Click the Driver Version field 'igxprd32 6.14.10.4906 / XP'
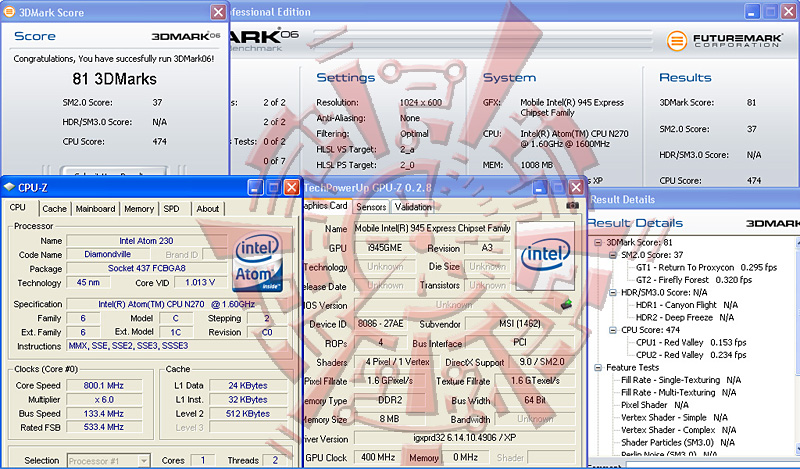This screenshot has width=800, height=469. pos(464,438)
